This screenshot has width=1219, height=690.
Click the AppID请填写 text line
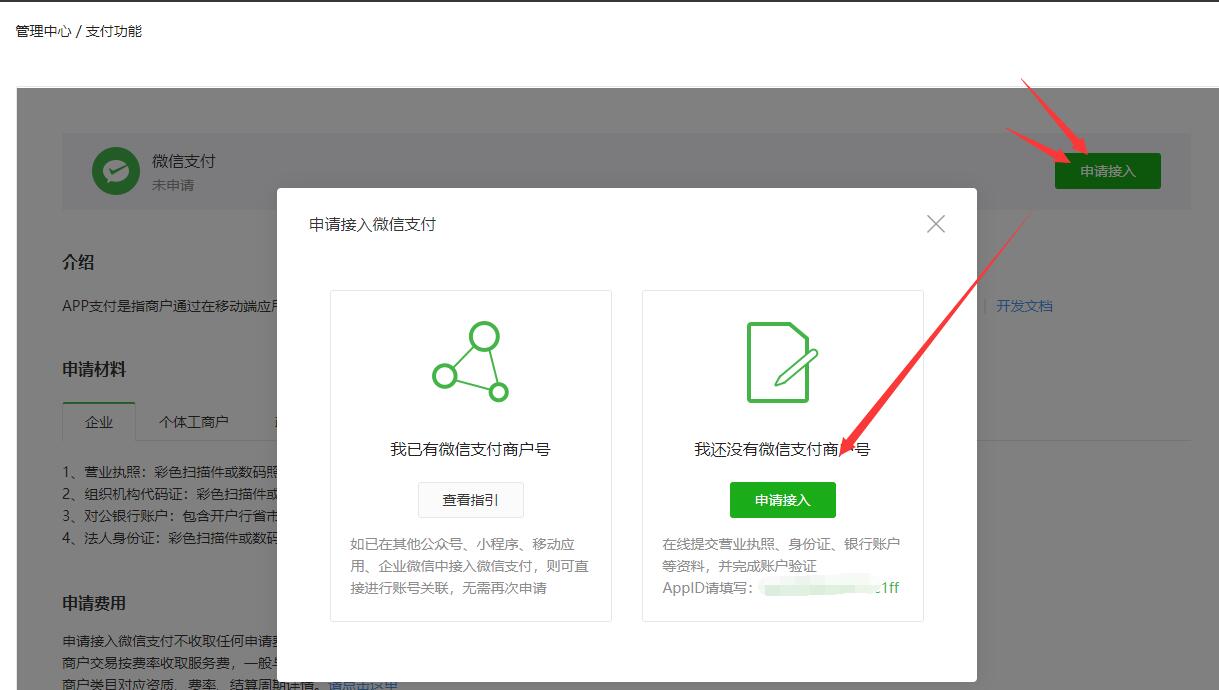[781, 587]
